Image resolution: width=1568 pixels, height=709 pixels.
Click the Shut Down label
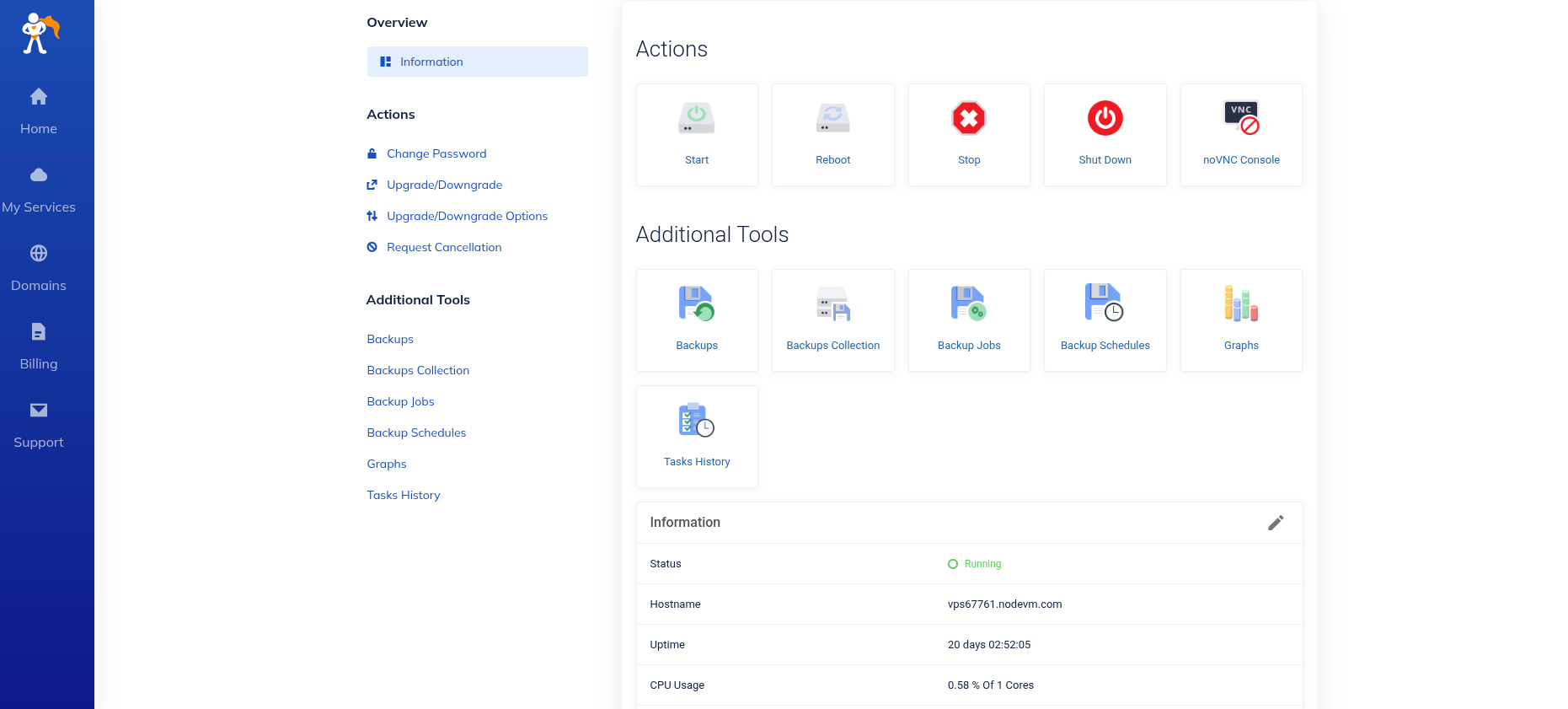click(x=1105, y=159)
